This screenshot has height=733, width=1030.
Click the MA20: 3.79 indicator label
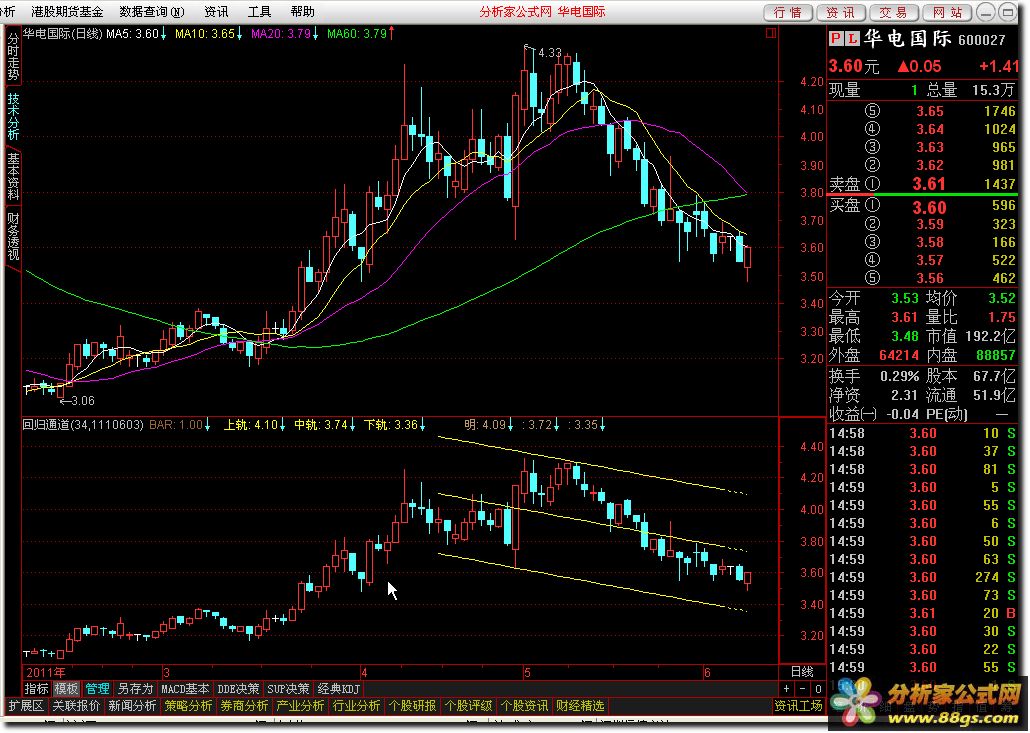[x=285, y=33]
